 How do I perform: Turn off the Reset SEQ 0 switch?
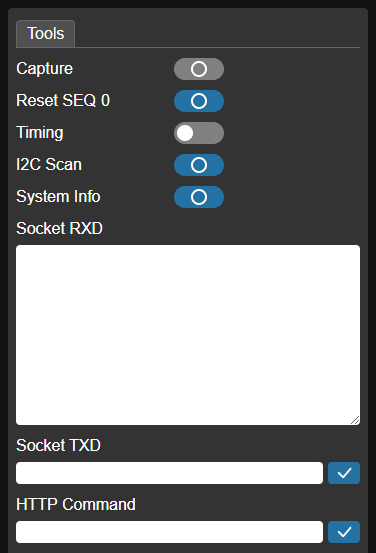pyautogui.click(x=199, y=101)
